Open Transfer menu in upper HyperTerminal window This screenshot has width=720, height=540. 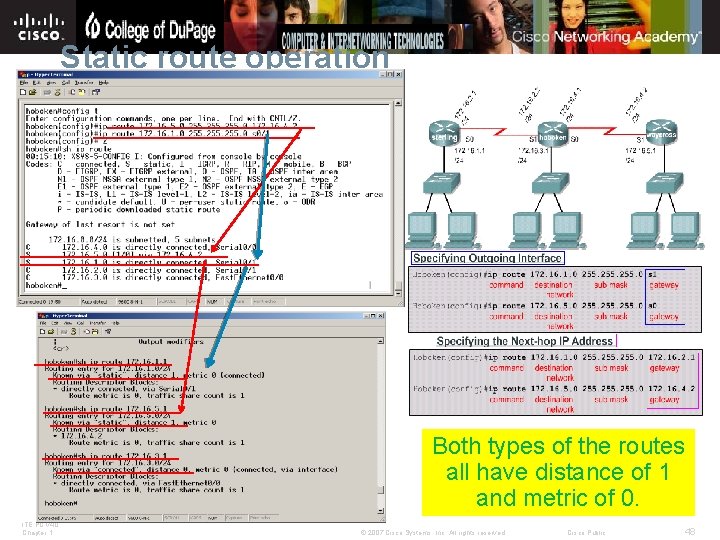pyautogui.click(x=84, y=83)
